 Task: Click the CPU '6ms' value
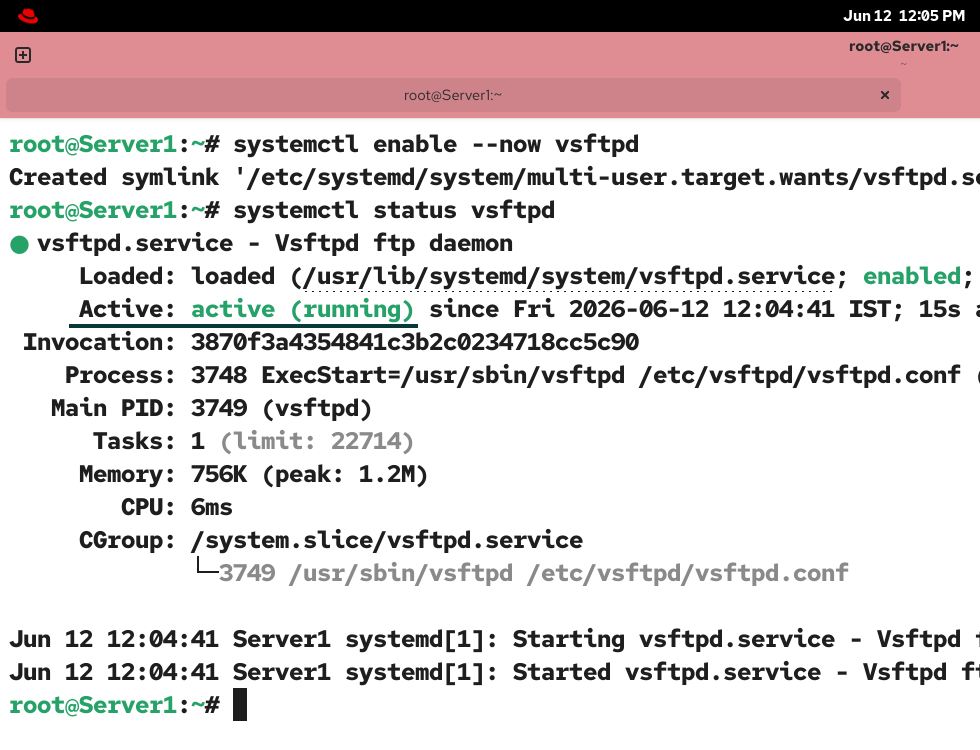coord(211,508)
